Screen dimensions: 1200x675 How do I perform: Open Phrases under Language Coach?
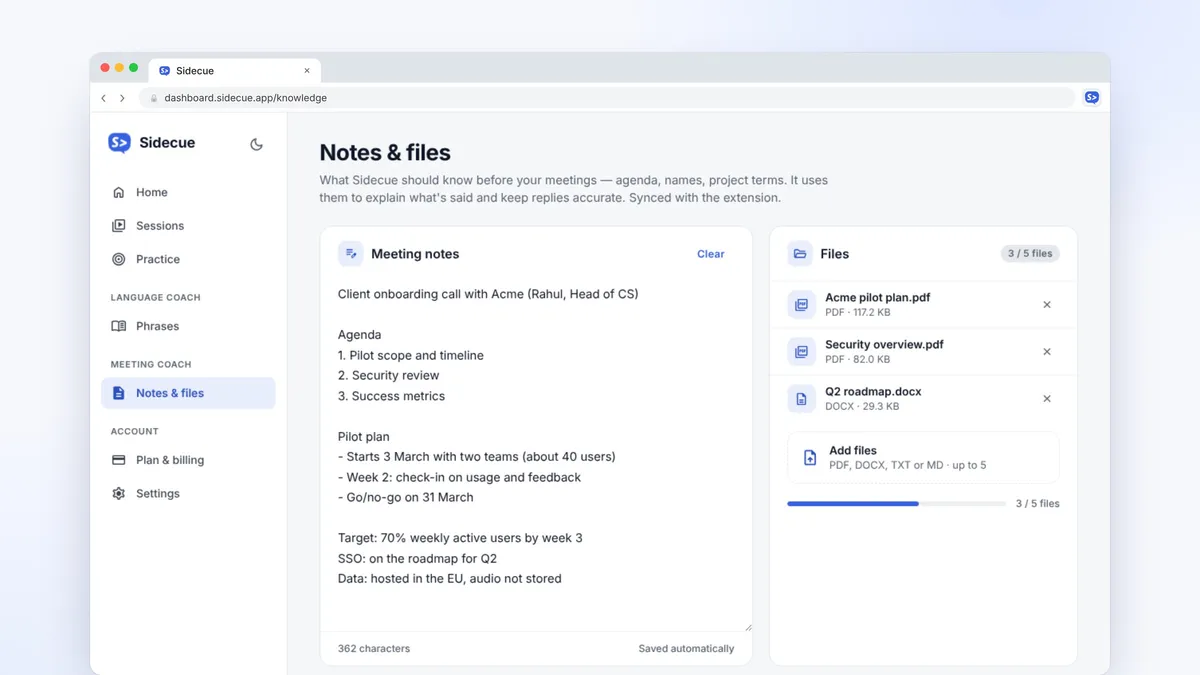click(188, 326)
